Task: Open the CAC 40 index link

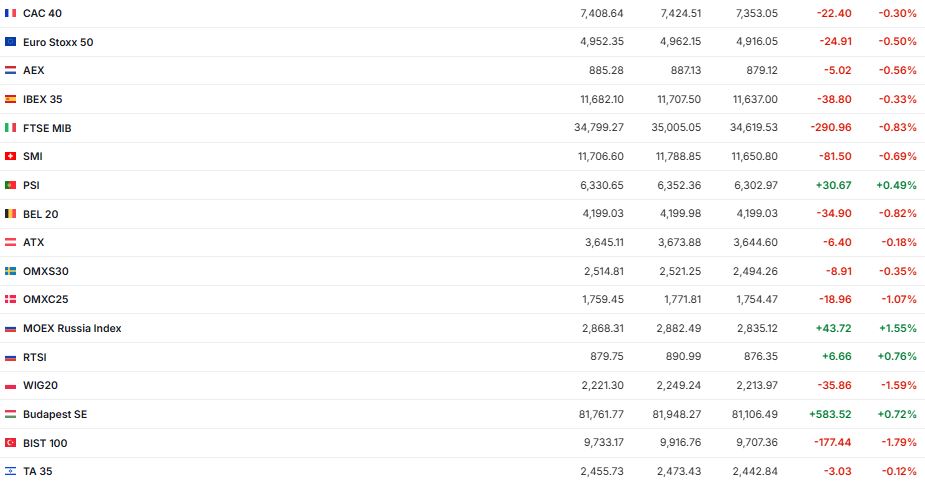Action: (x=43, y=13)
